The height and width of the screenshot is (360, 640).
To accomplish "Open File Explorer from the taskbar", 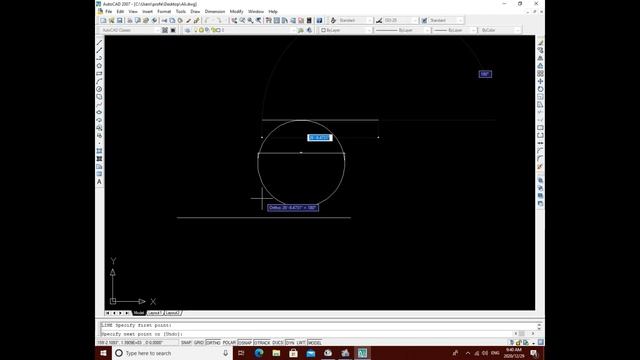I will [276, 353].
